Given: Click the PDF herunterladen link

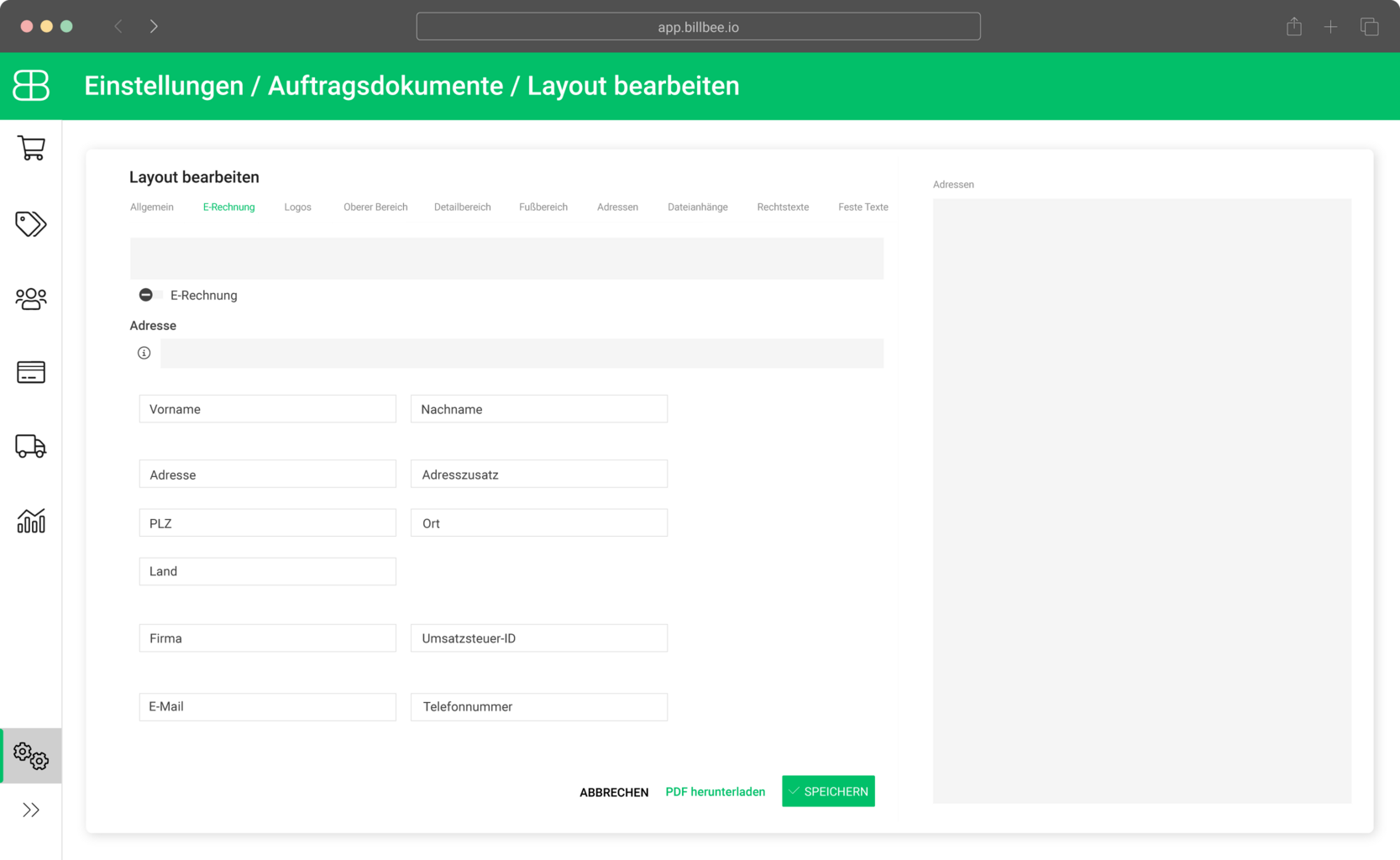Looking at the screenshot, I should [x=715, y=792].
